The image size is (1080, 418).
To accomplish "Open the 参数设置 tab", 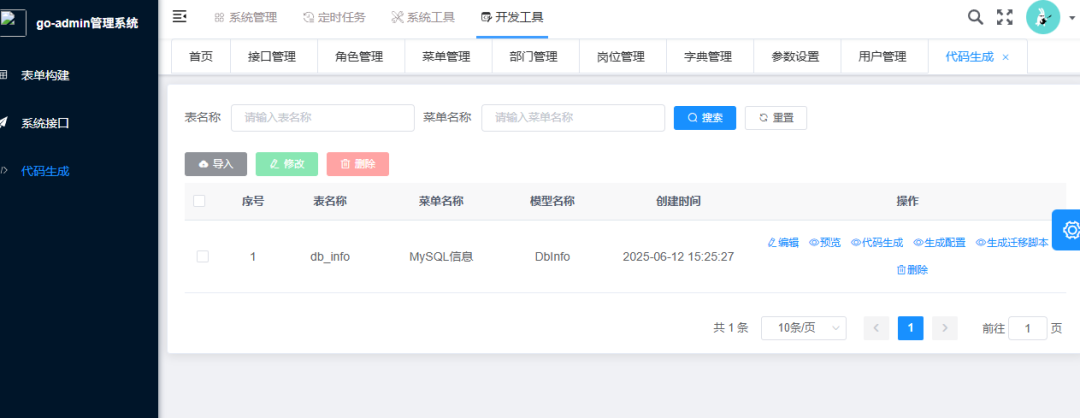I will (x=796, y=57).
